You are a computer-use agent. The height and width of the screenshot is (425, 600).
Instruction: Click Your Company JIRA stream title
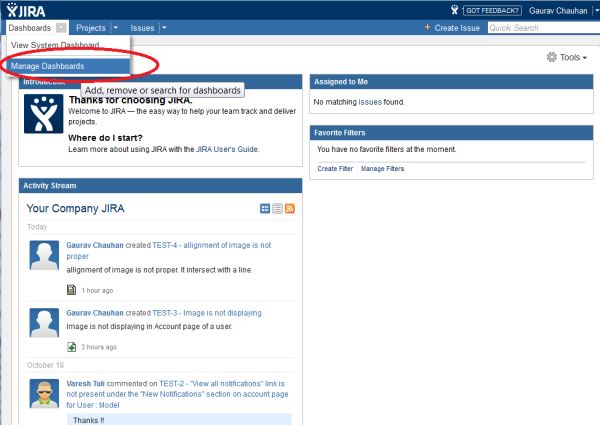point(75,208)
